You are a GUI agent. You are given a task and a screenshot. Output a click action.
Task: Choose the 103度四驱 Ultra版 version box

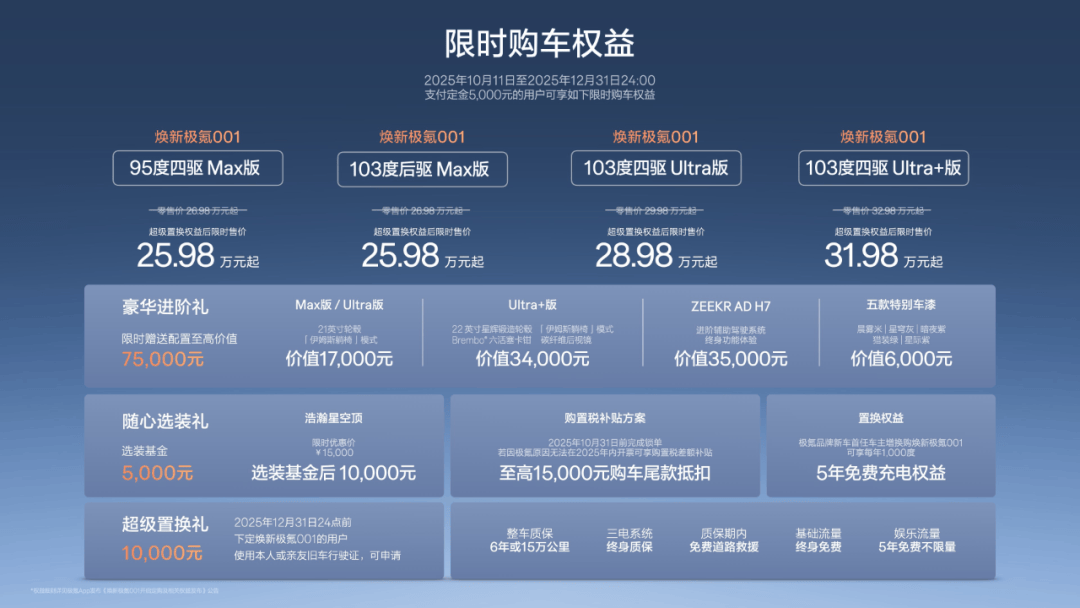point(656,168)
